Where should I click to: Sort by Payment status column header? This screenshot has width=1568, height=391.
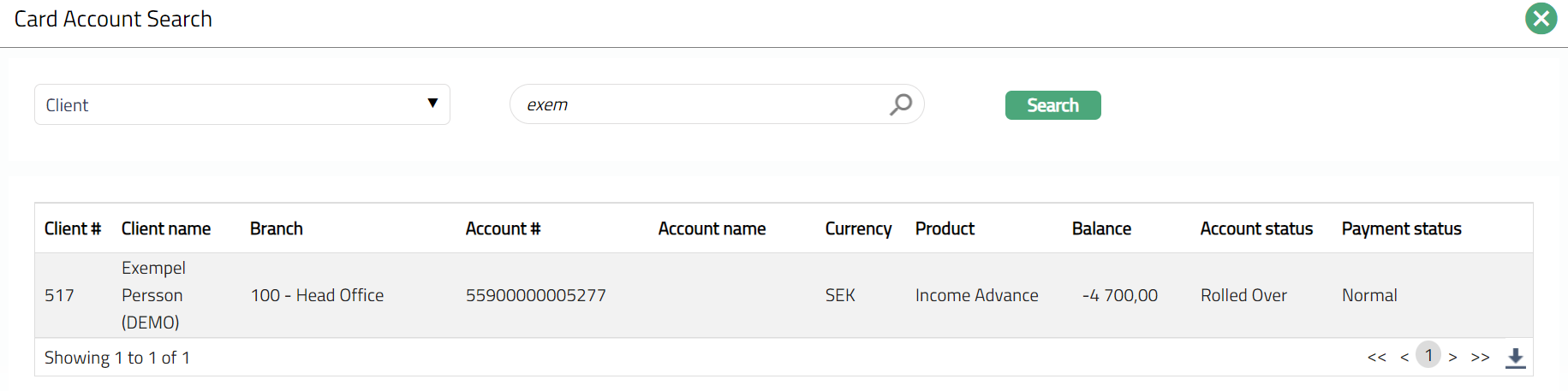(x=1401, y=228)
